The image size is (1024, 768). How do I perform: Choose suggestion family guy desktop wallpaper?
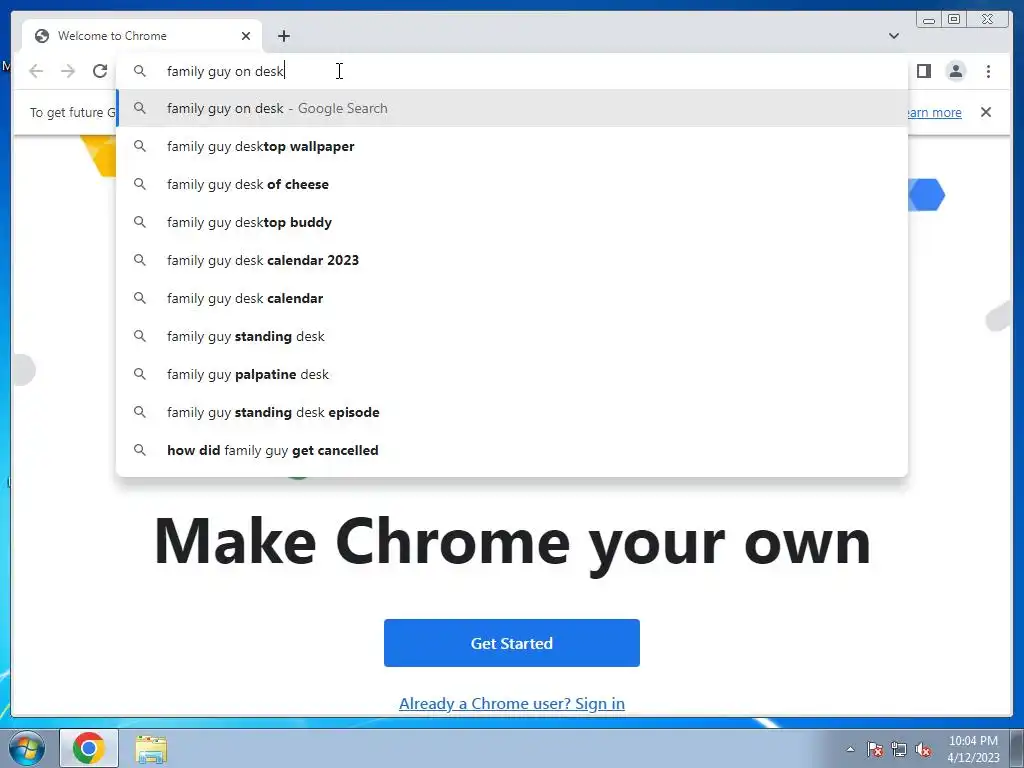point(511,146)
